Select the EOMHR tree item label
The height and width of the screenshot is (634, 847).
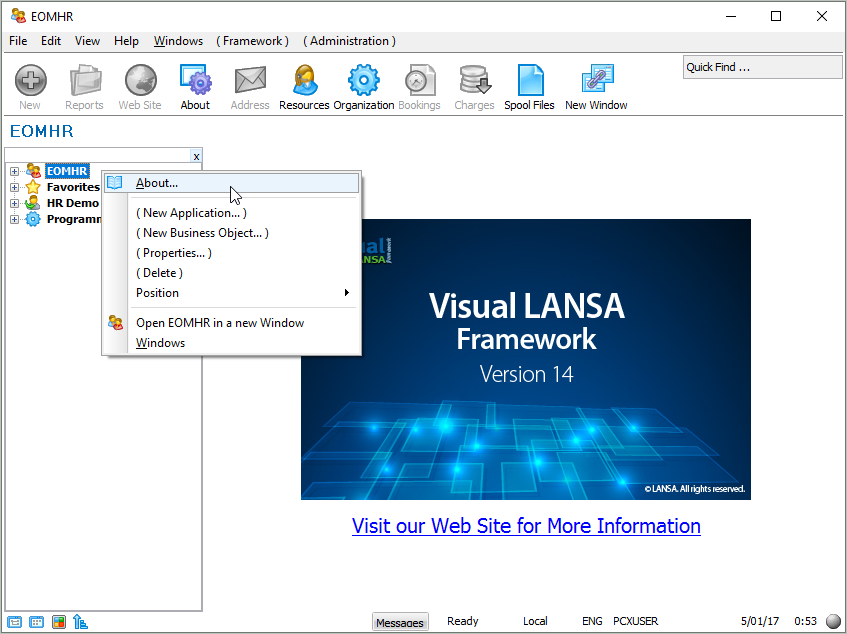pos(67,171)
